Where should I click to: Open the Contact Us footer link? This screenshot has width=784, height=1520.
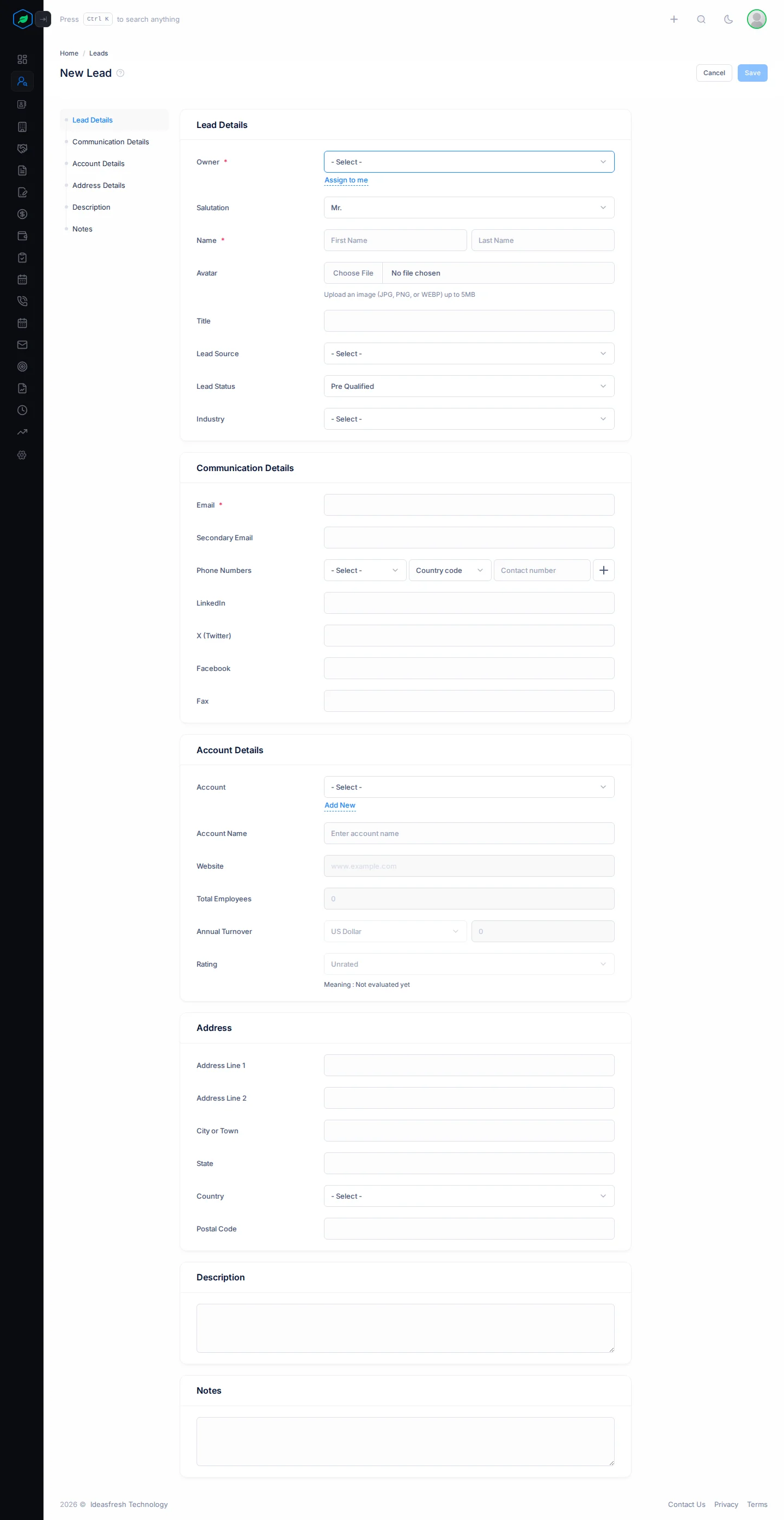[x=686, y=1505]
